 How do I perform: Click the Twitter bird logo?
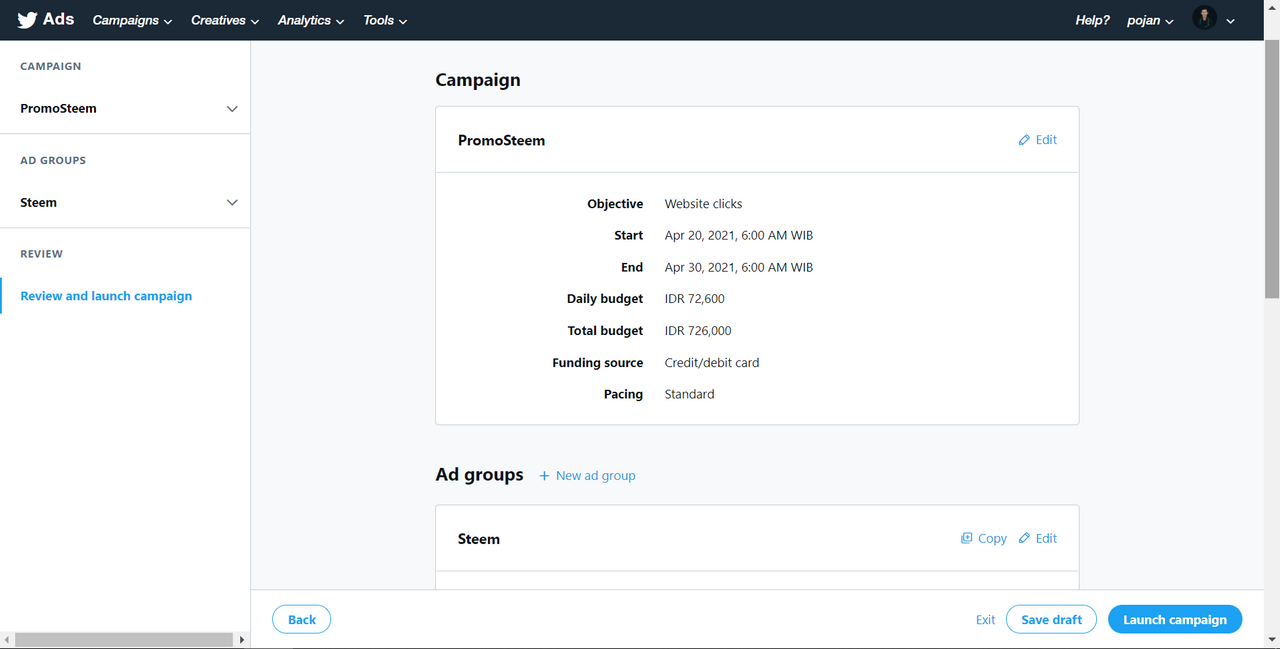tap(27, 20)
